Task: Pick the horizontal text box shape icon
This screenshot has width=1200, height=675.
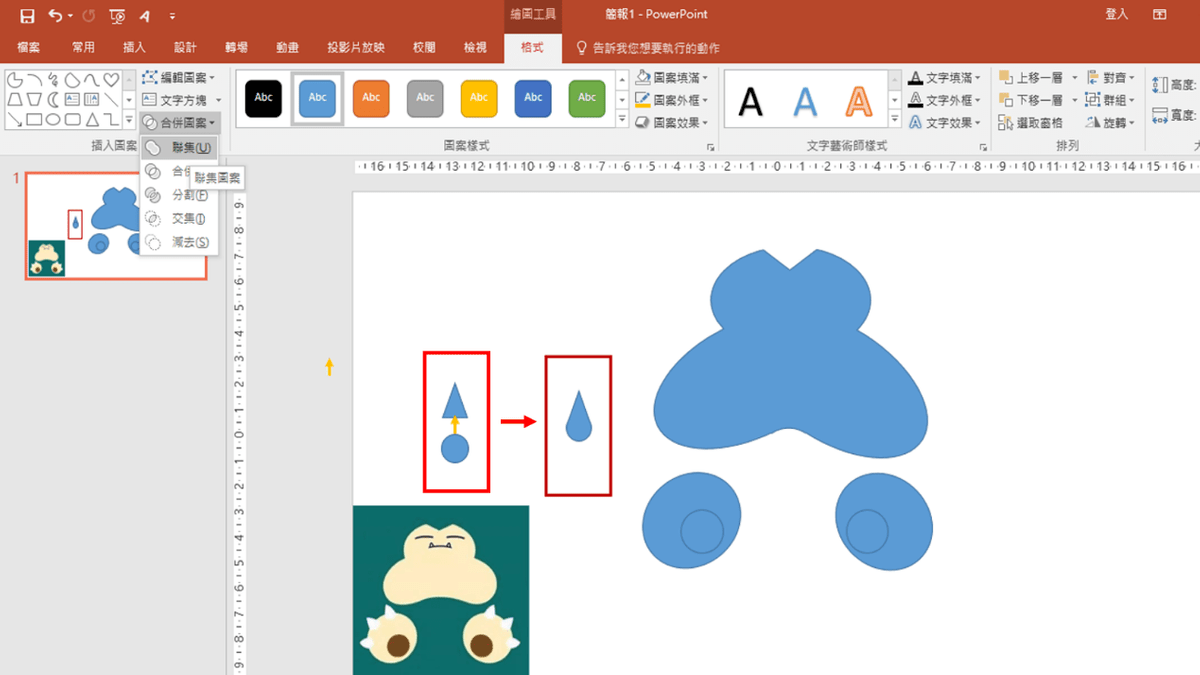Action: pyautogui.click(x=73, y=100)
